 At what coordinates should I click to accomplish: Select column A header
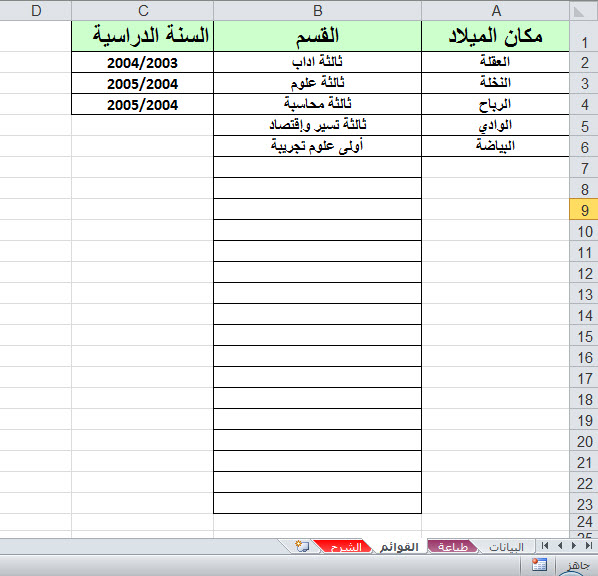tap(495, 11)
